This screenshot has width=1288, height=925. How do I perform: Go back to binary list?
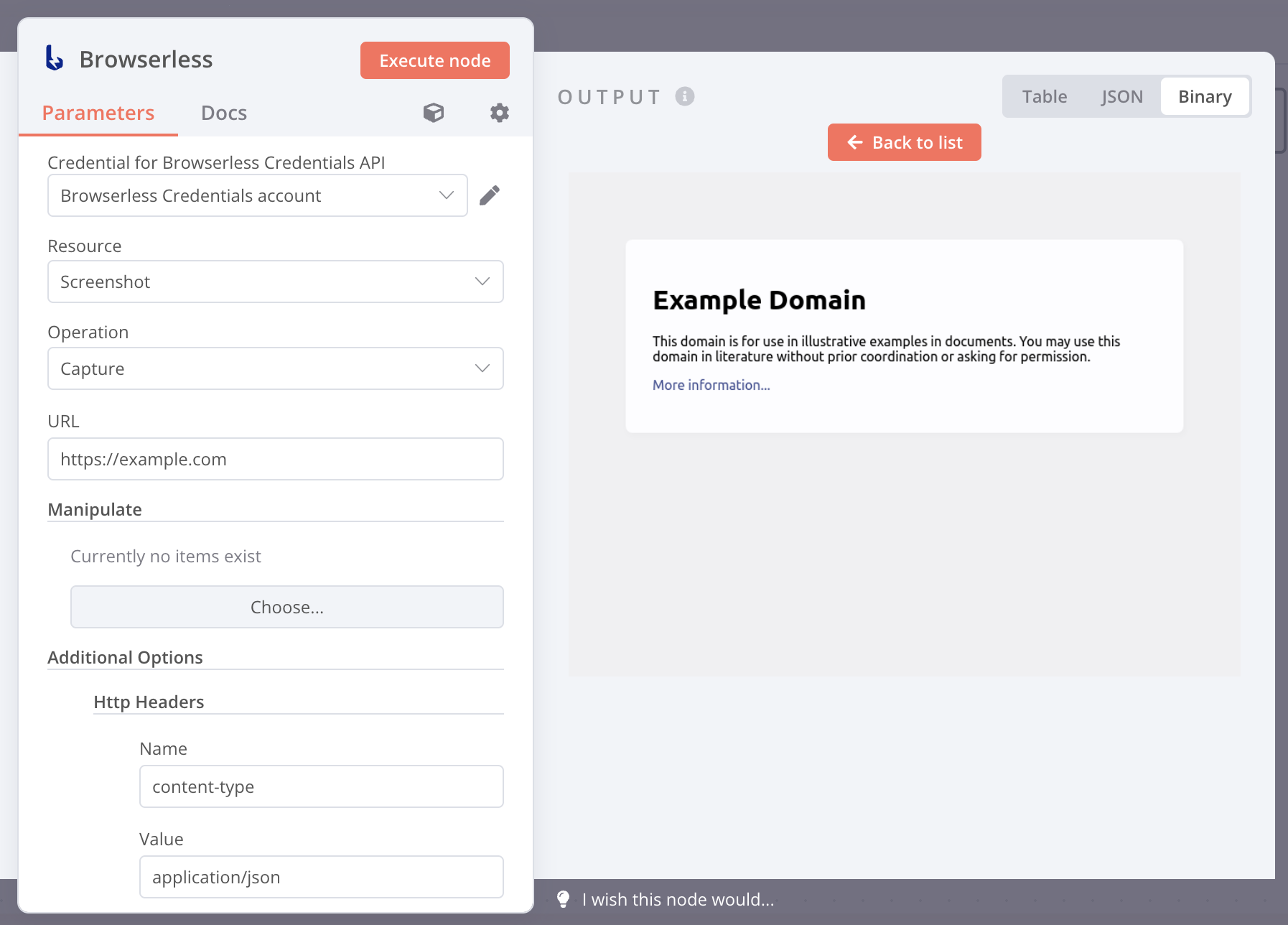point(905,142)
